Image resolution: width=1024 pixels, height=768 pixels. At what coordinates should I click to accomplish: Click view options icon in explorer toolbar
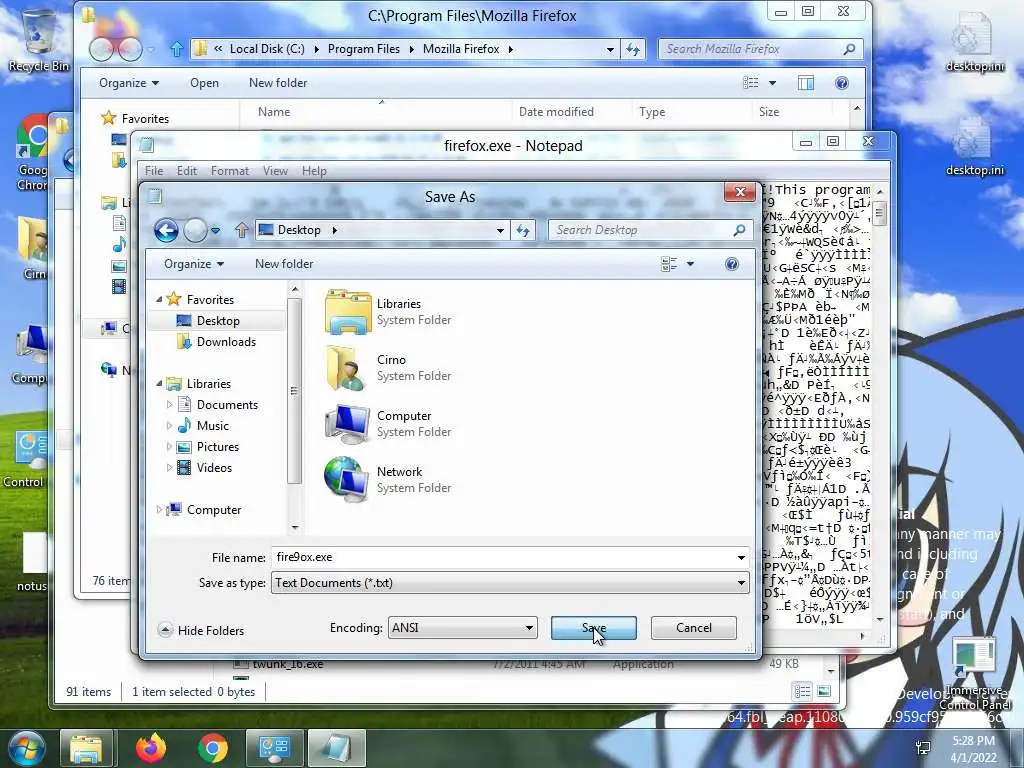752,83
